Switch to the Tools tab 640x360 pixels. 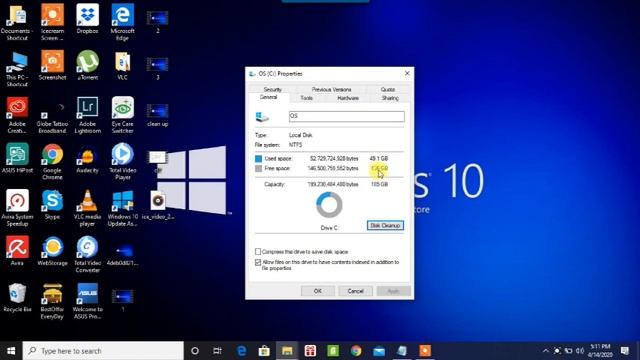[x=307, y=98]
